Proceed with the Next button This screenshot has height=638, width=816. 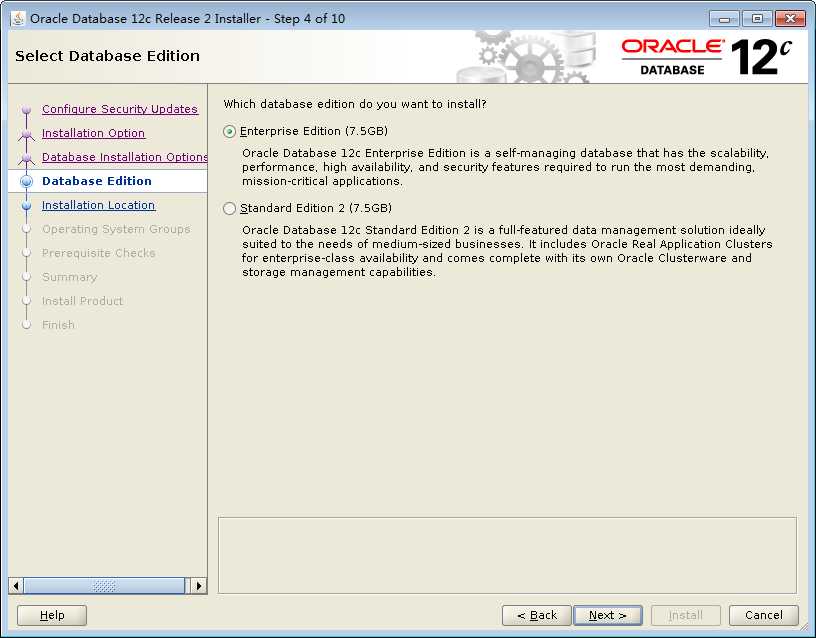pos(608,615)
